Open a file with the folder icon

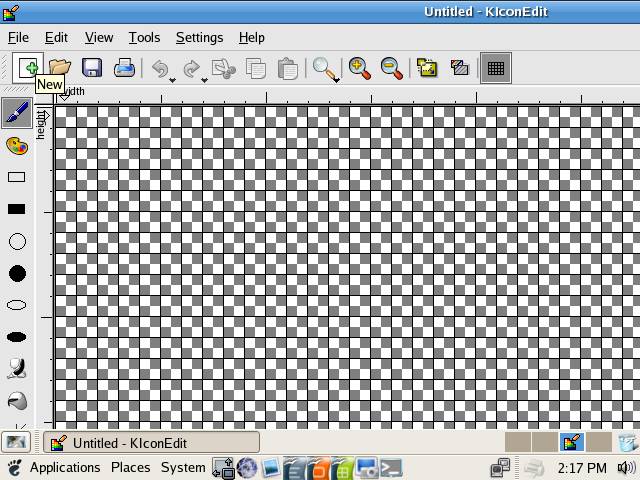[x=60, y=68]
